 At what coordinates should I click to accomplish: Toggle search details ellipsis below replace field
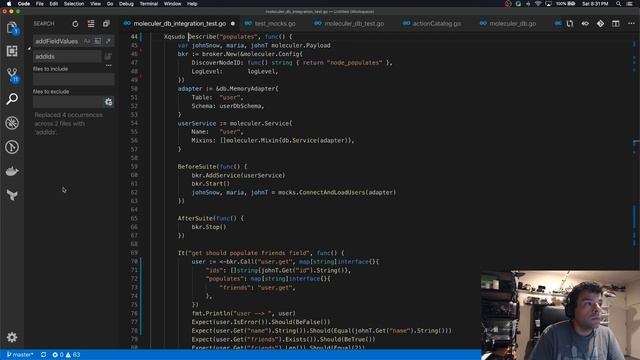[x=109, y=65]
